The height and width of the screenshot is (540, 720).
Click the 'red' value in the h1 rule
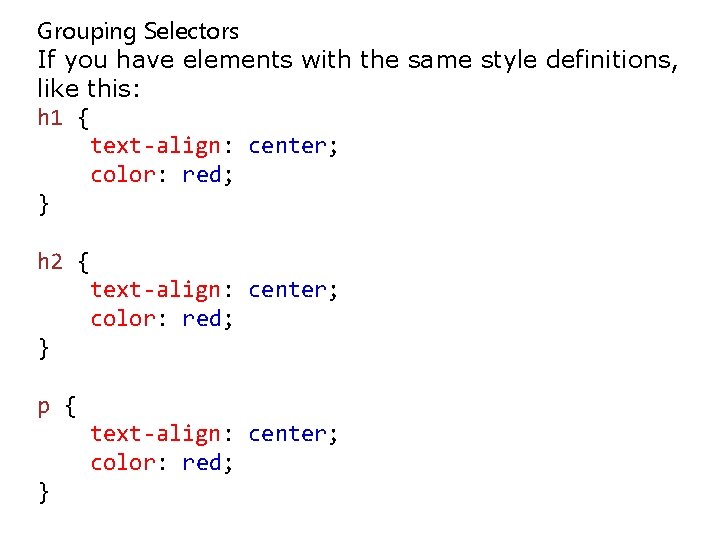(201, 176)
